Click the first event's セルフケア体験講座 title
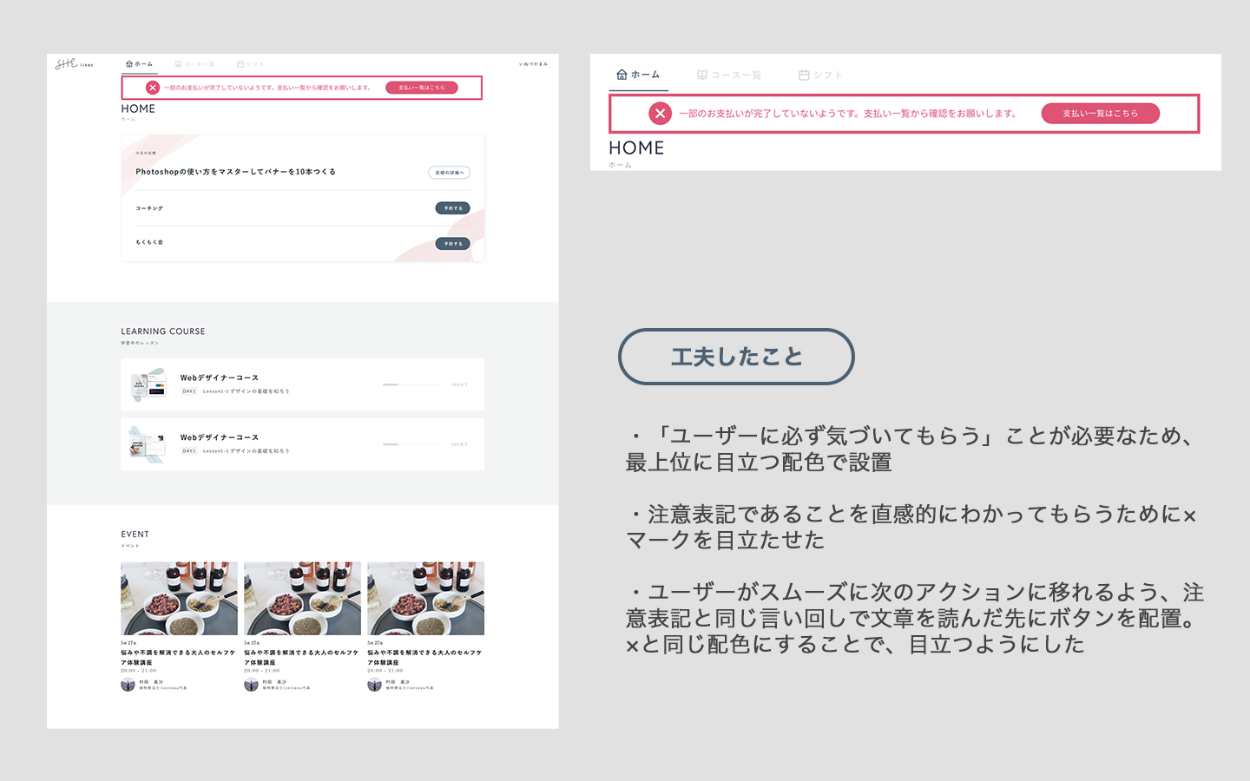Screen dimensions: 1250x781 (178, 657)
